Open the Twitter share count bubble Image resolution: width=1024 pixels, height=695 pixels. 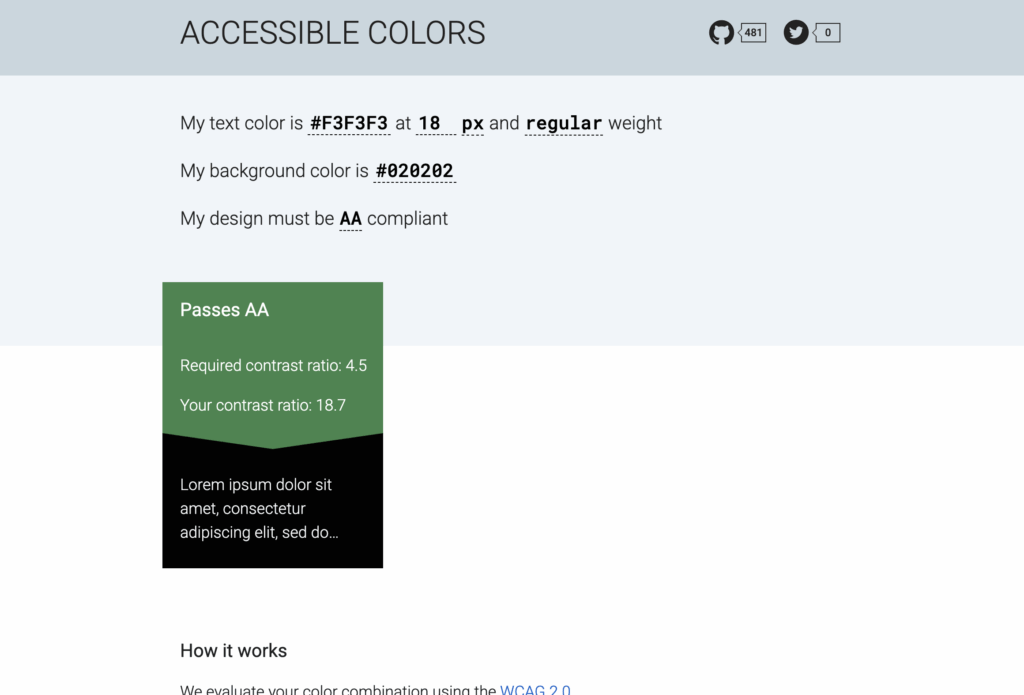tap(827, 33)
